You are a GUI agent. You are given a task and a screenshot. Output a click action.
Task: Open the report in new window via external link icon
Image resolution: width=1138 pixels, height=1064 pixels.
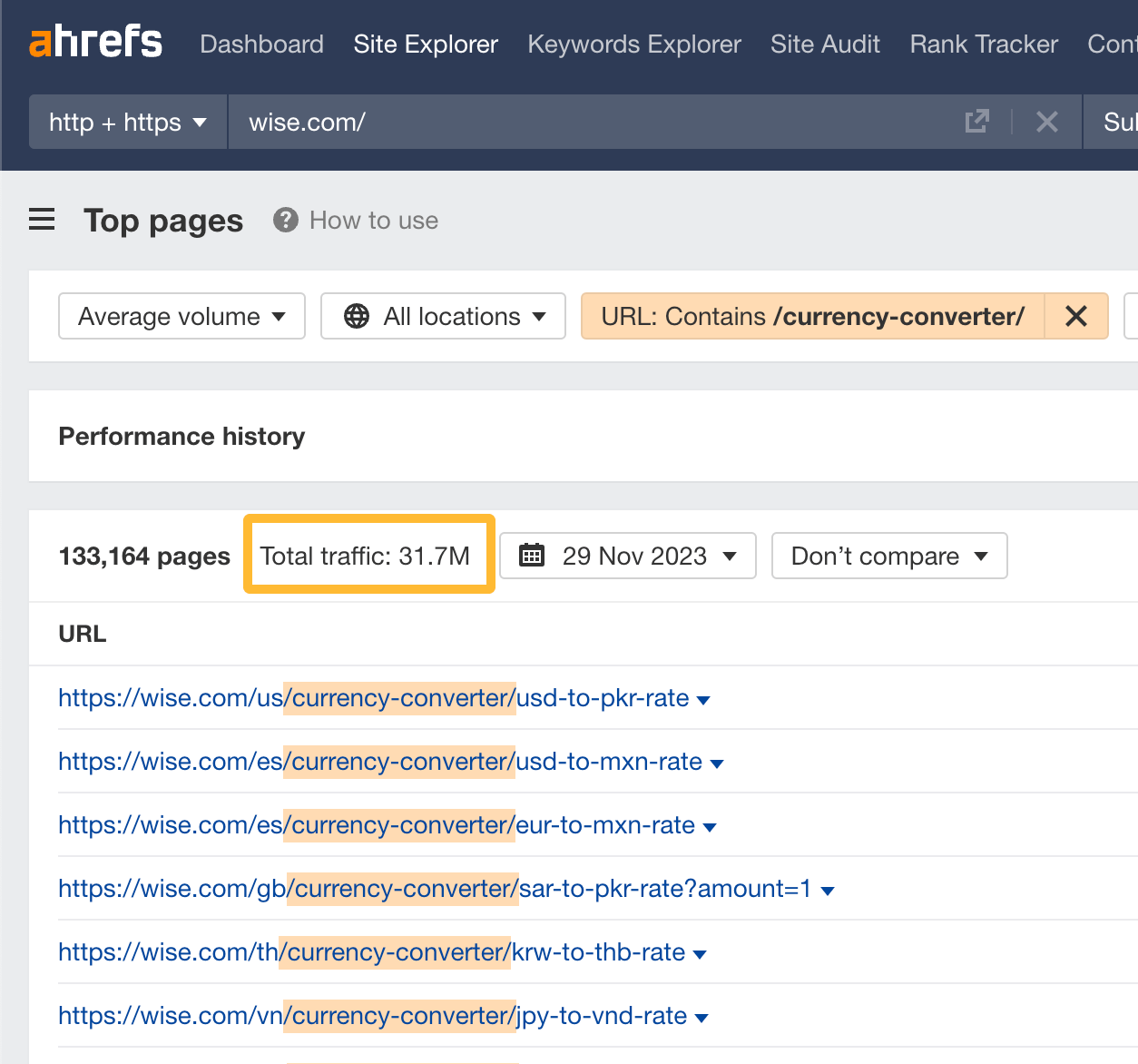click(976, 121)
